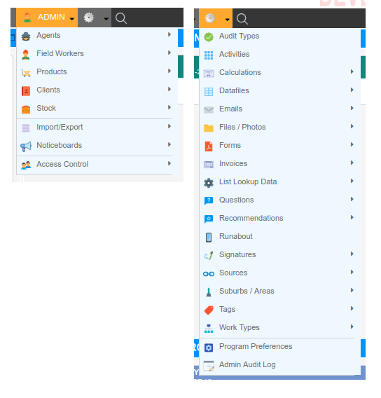Open Admin Audit Log
Screen dimensions: 381x398
pyautogui.click(x=247, y=365)
